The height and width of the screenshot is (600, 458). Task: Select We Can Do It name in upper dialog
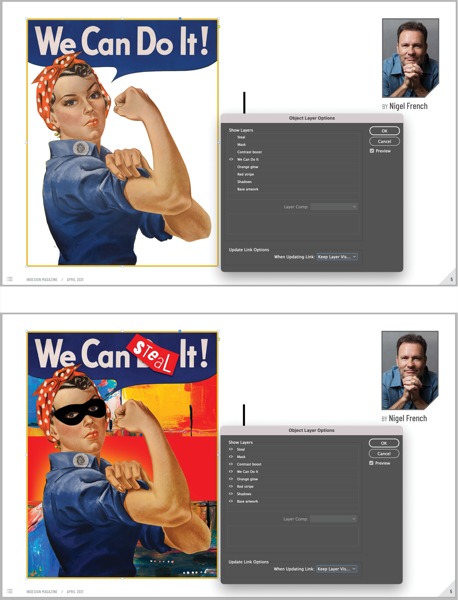coord(248,160)
